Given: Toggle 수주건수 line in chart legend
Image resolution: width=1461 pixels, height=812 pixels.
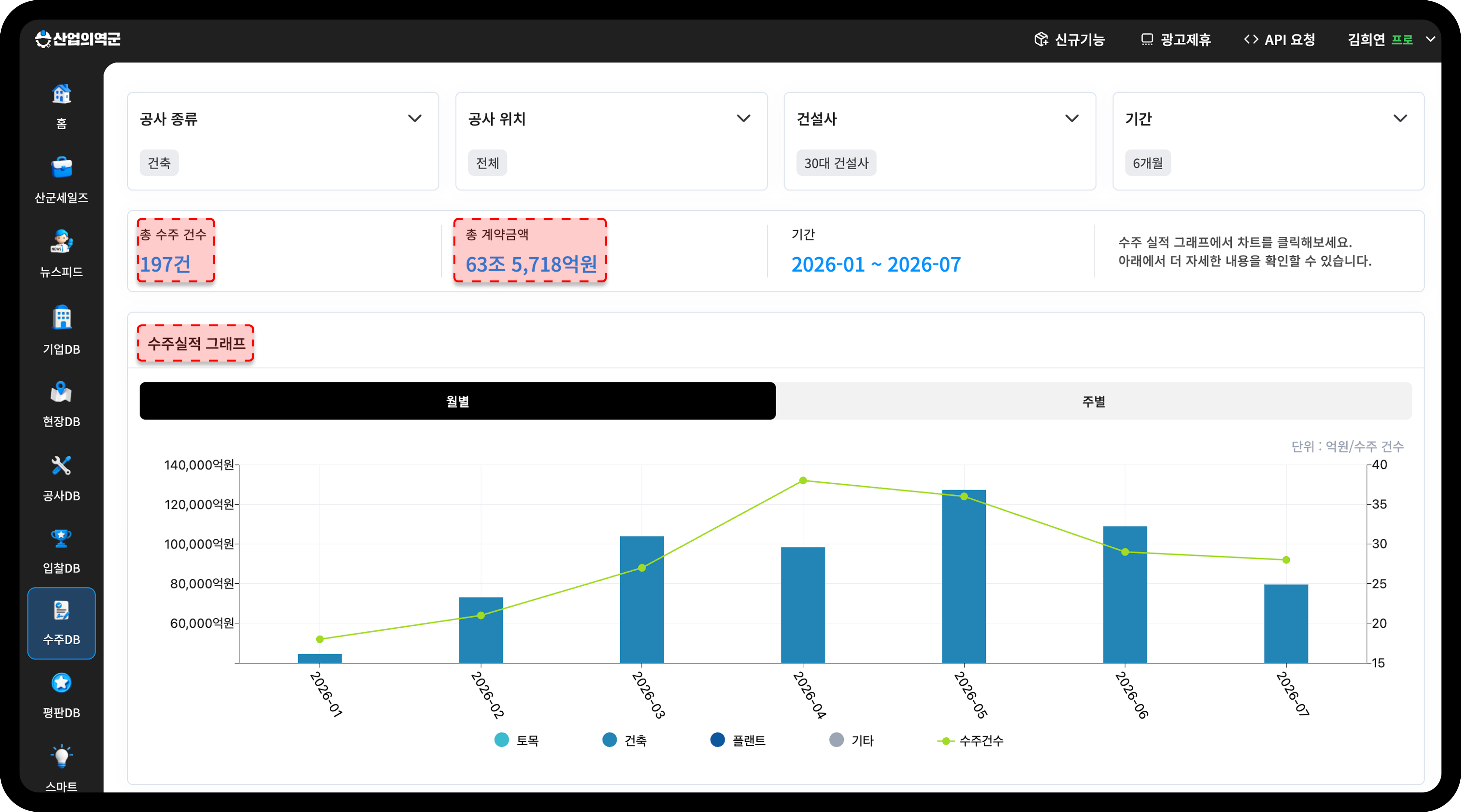Looking at the screenshot, I should (970, 740).
